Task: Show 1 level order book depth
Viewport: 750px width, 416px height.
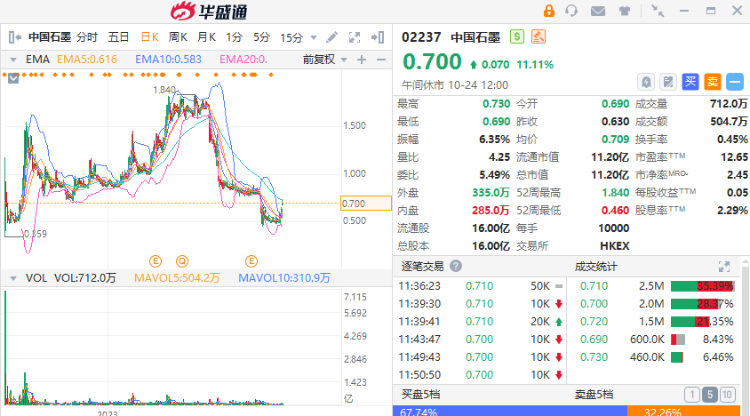Action: point(692,394)
